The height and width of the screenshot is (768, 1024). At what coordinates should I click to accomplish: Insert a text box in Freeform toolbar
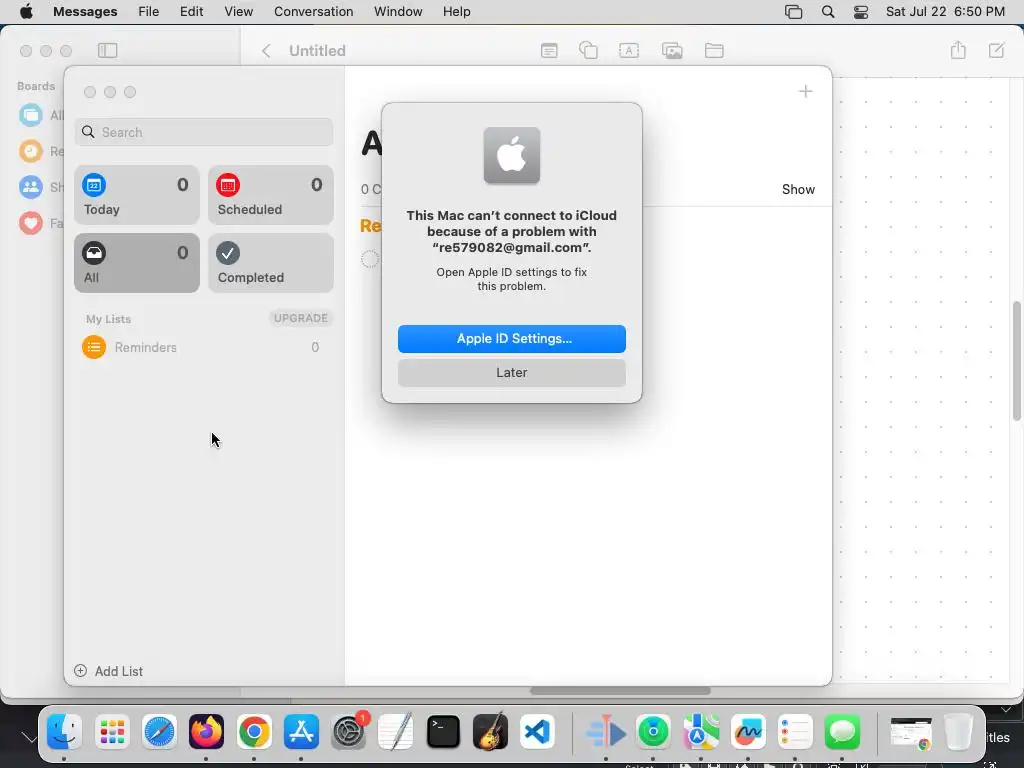point(629,50)
